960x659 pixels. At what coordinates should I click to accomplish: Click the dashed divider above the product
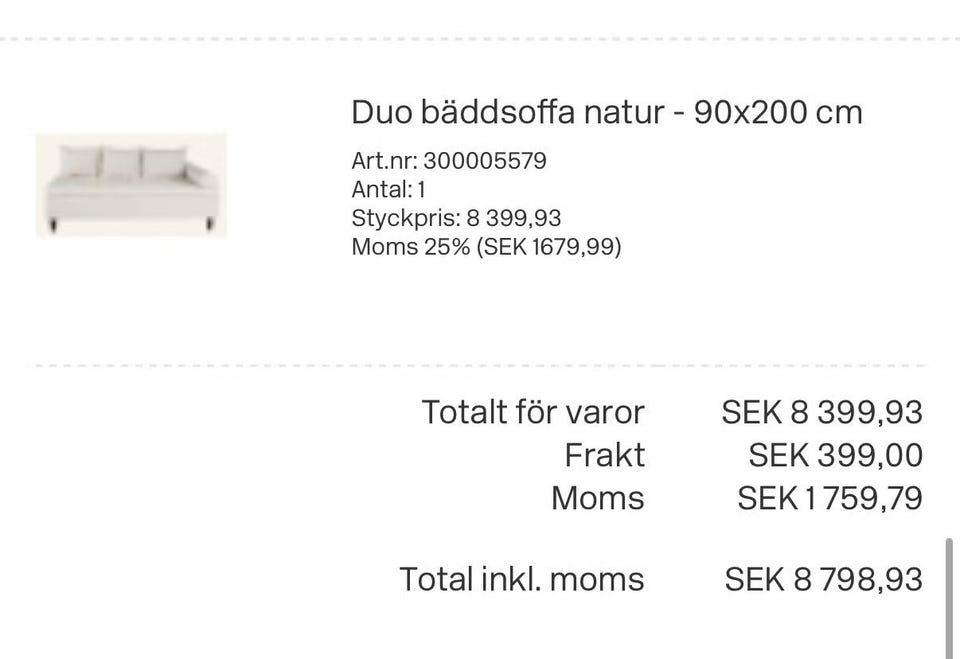tap(480, 39)
